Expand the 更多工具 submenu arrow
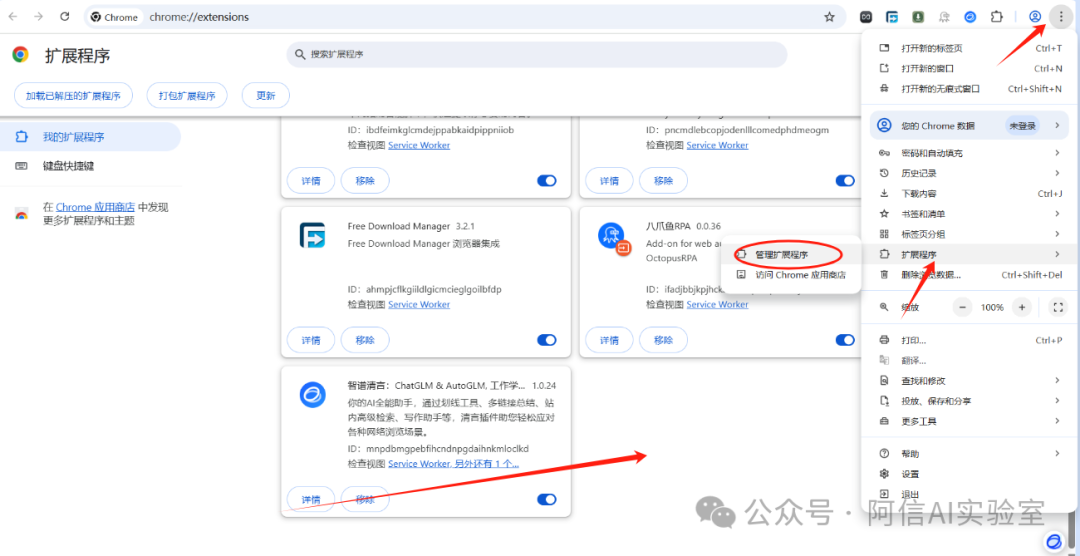The height and width of the screenshot is (556, 1080). (x=1057, y=421)
